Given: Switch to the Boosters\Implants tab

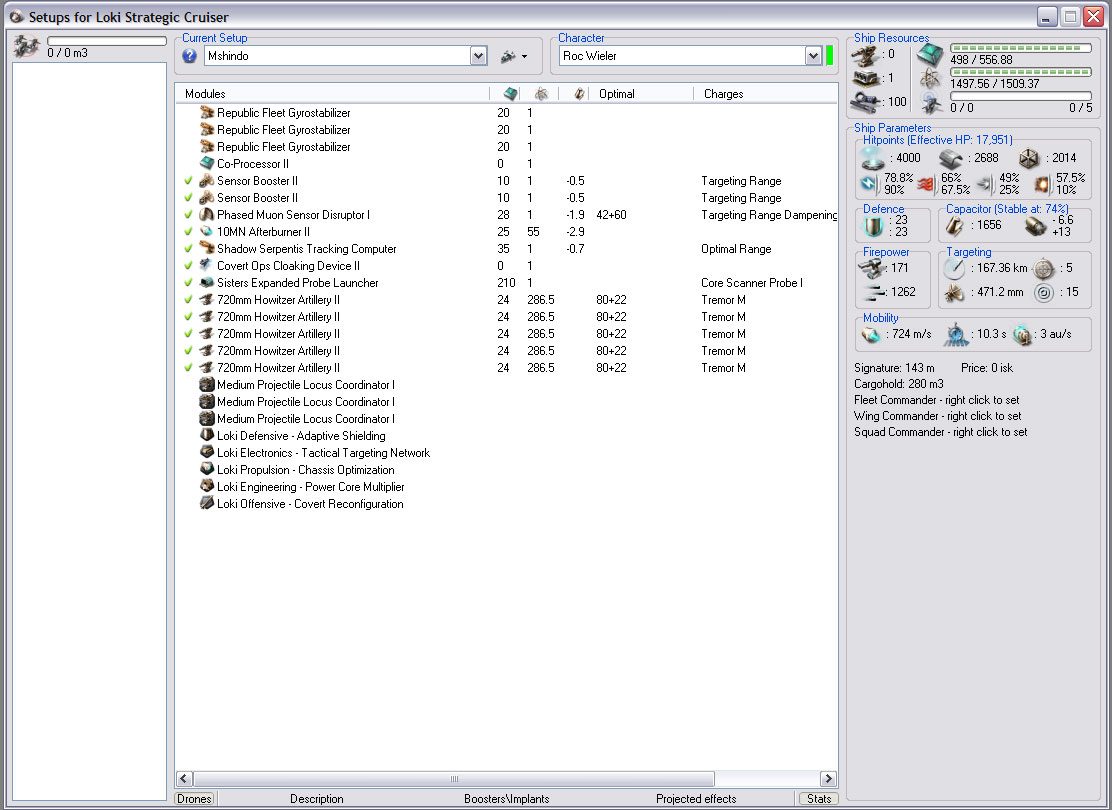Looking at the screenshot, I should [x=506, y=799].
